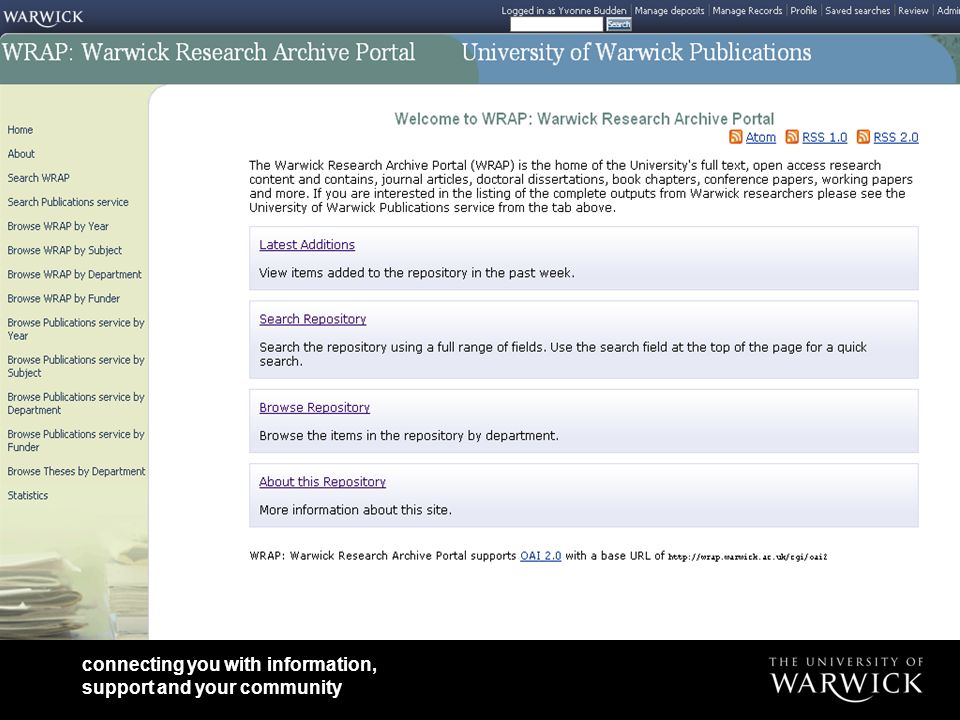Click the University of Warwick footer logo
The width and height of the screenshot is (960, 720).
pyautogui.click(x=846, y=679)
